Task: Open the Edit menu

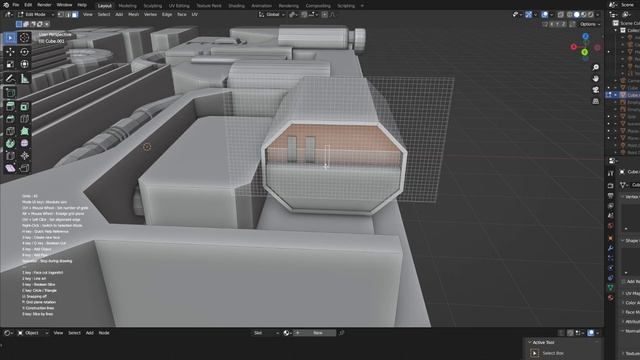Action: [x=28, y=5]
